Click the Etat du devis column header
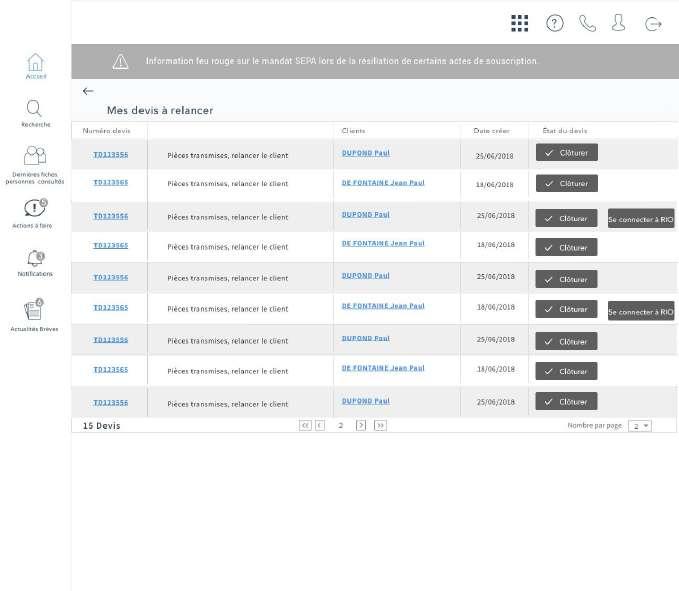Viewport: 679px width, 591px height. coord(565,131)
